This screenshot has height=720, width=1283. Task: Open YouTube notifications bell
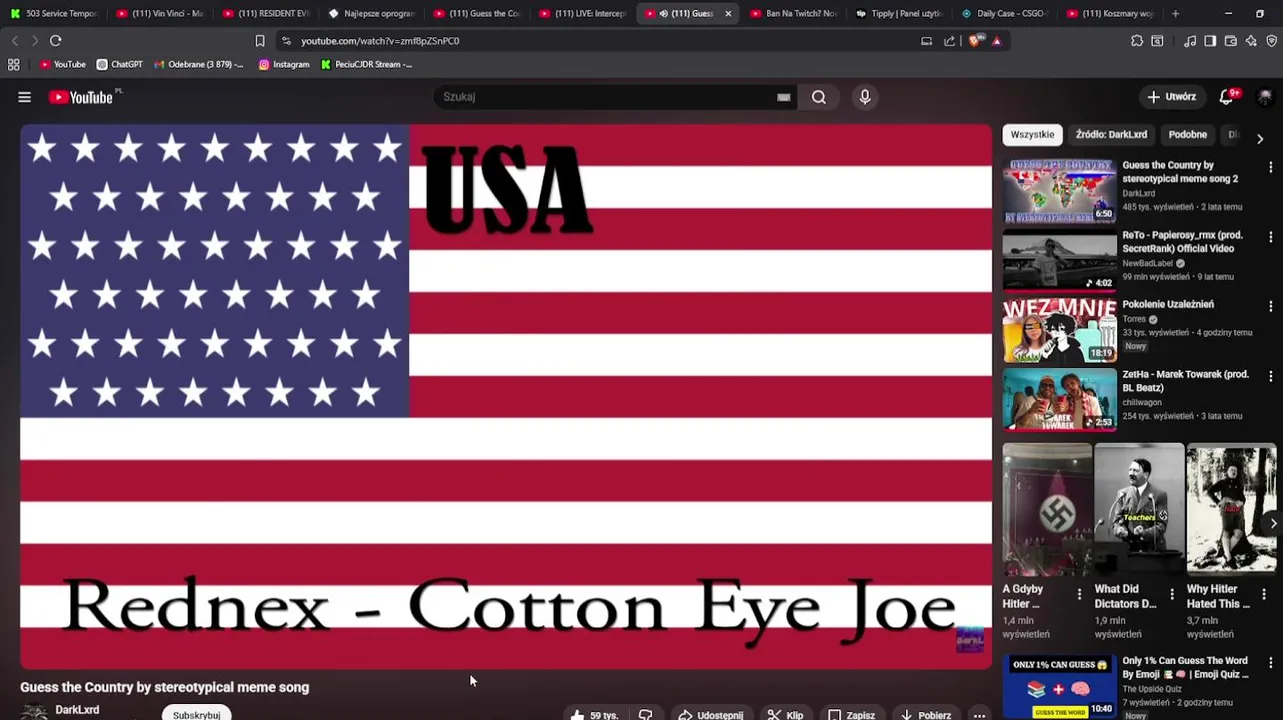tap(1227, 97)
